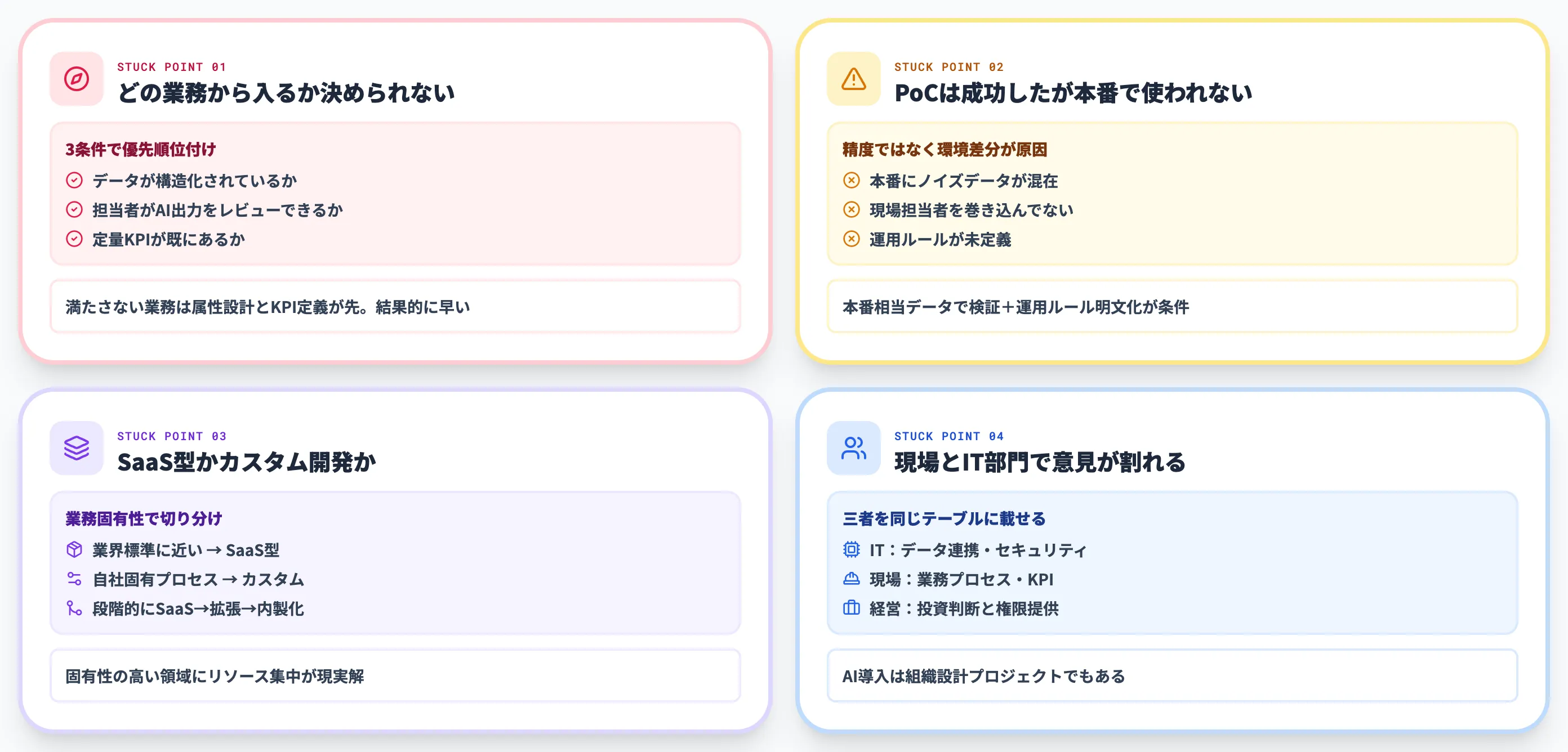Click the layers icon beside Stuck Point 03
The image size is (1568, 752).
point(76,449)
